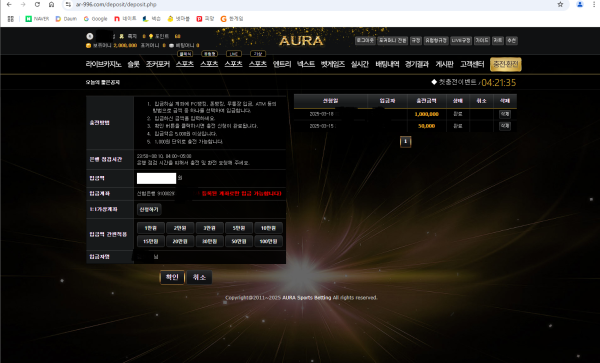600x363 pixels.
Task: Focus the deposit amount input field
Action: coord(157,178)
